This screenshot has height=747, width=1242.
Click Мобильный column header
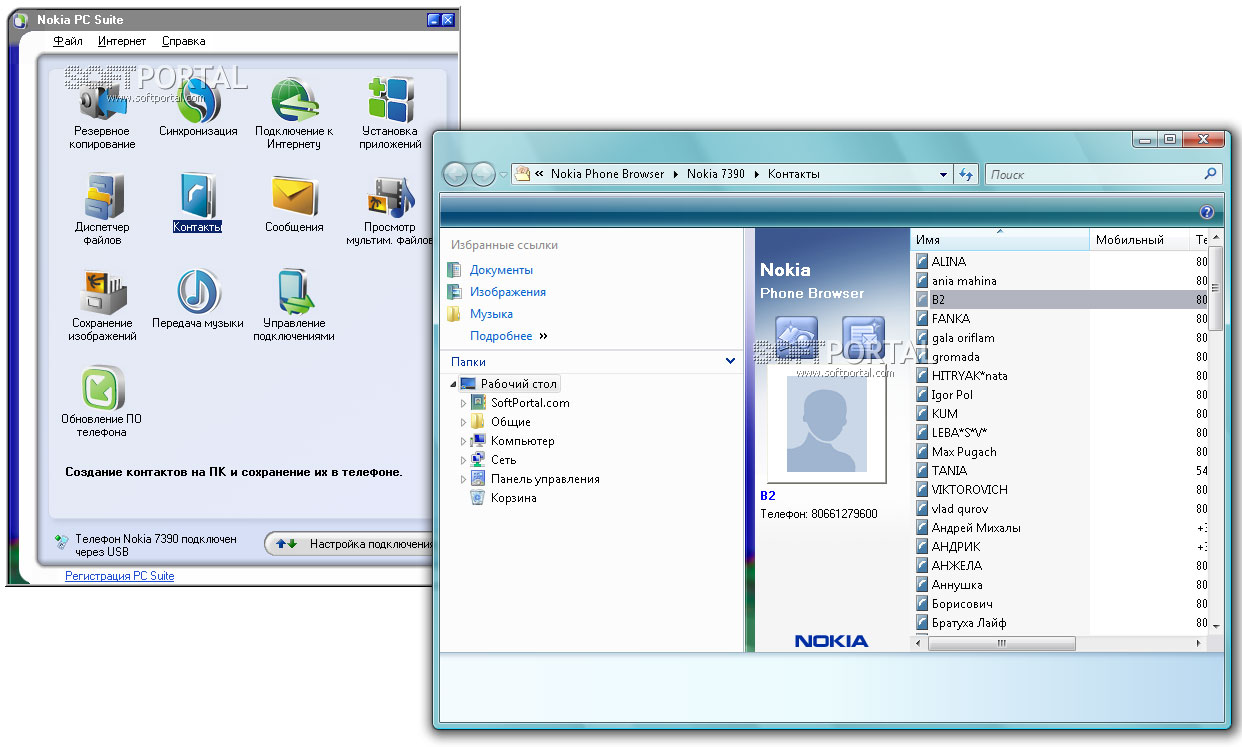(x=1139, y=240)
